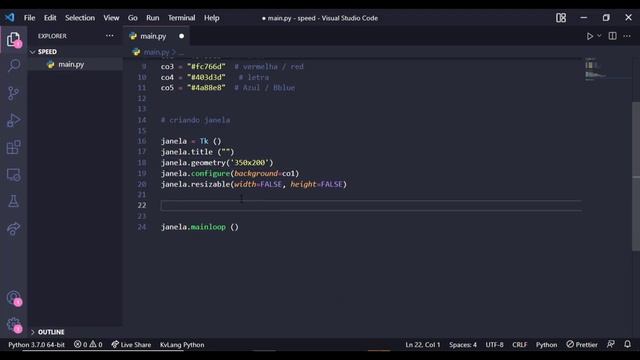The width and height of the screenshot is (640, 360).
Task: Open the Edit menu
Action: pyautogui.click(x=50, y=18)
